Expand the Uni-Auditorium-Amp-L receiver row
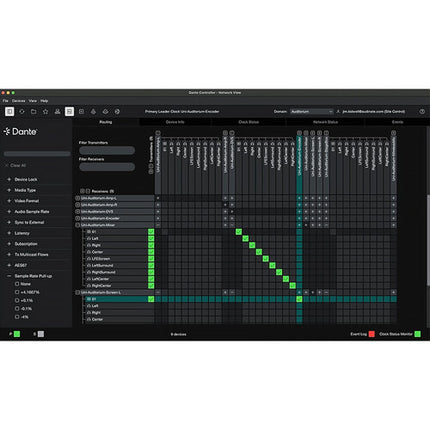430x430 pixels. (x=77, y=198)
